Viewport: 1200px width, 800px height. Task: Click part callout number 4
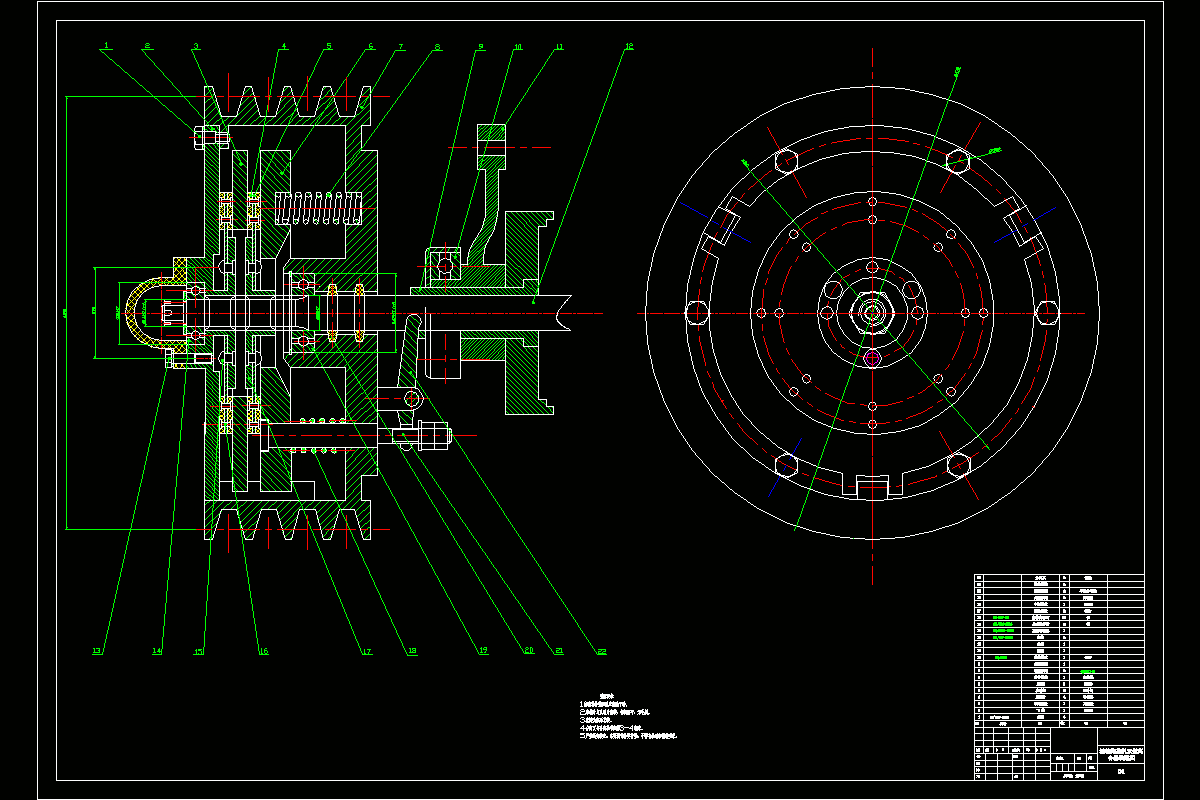(x=283, y=45)
